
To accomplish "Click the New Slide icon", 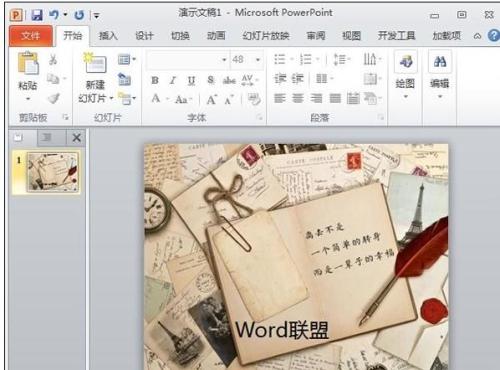I will point(95,63).
